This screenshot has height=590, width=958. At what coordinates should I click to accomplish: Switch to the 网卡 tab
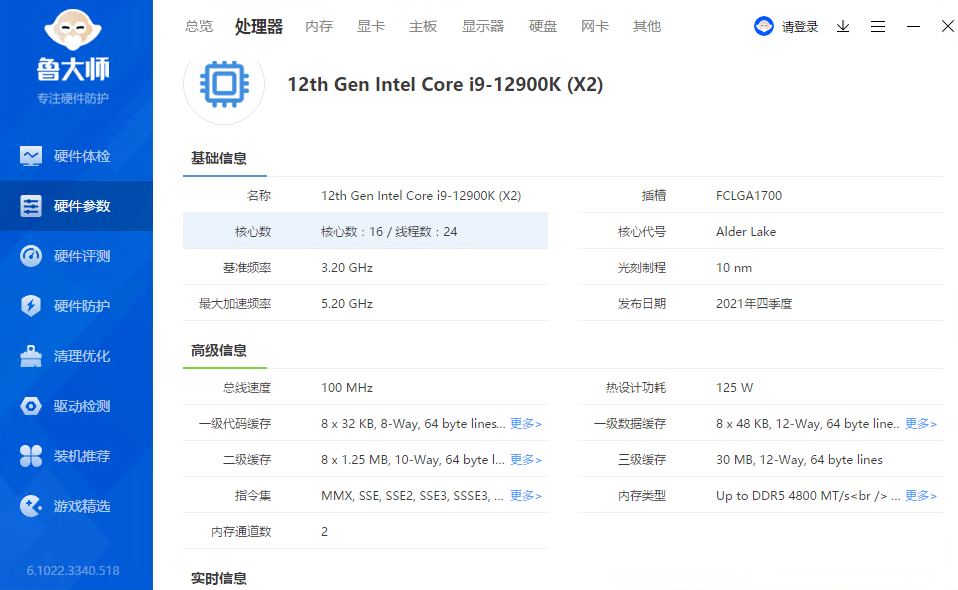point(594,26)
